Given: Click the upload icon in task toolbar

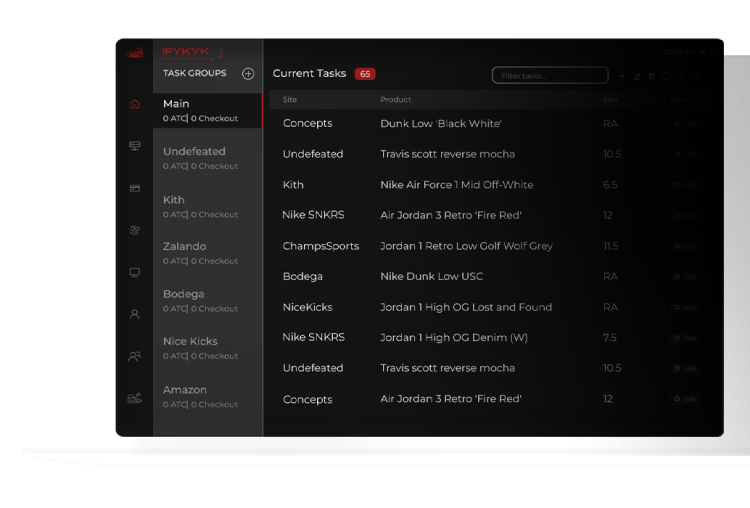Looking at the screenshot, I should (696, 76).
